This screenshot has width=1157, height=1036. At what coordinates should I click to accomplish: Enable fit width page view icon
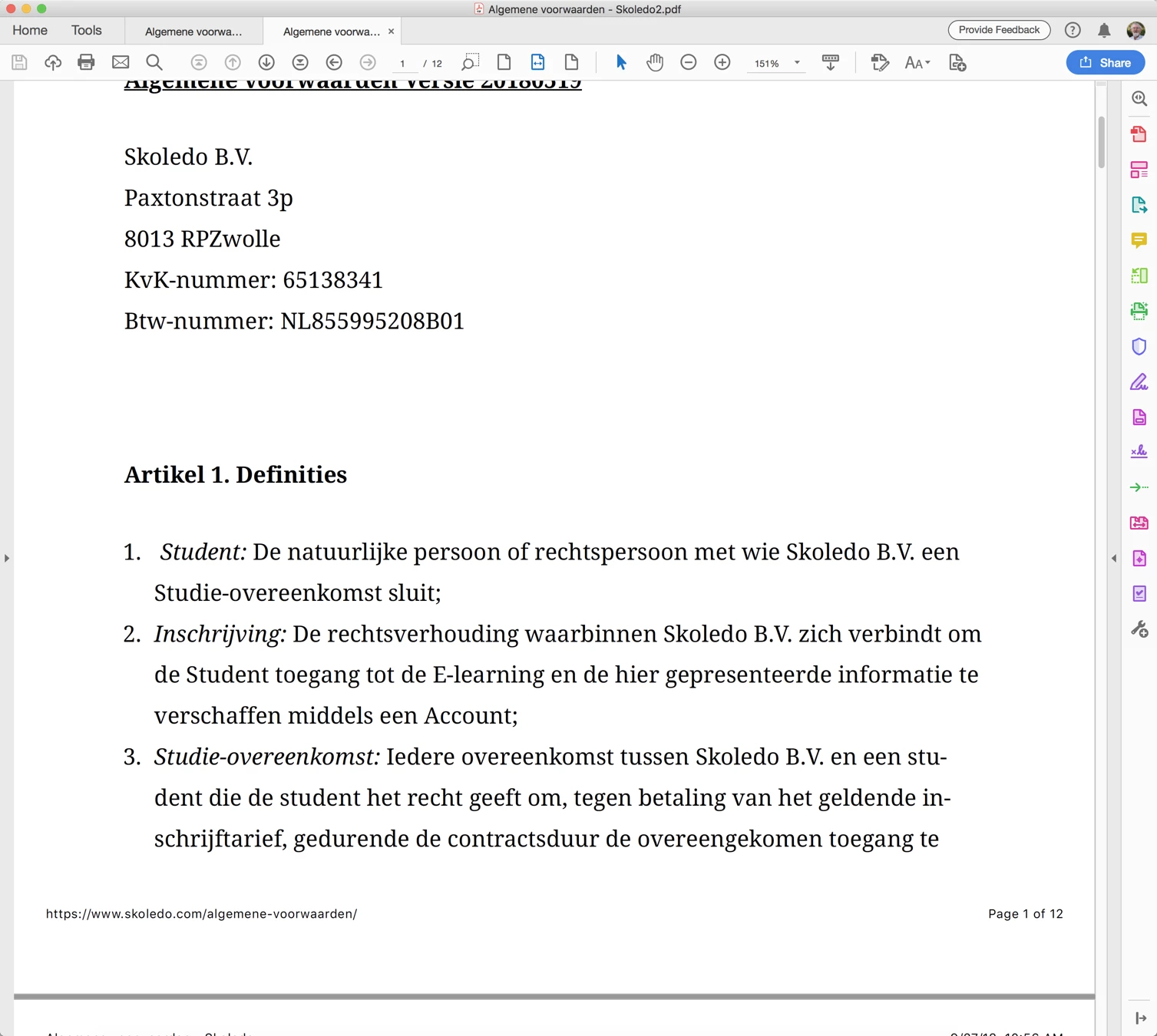(537, 62)
